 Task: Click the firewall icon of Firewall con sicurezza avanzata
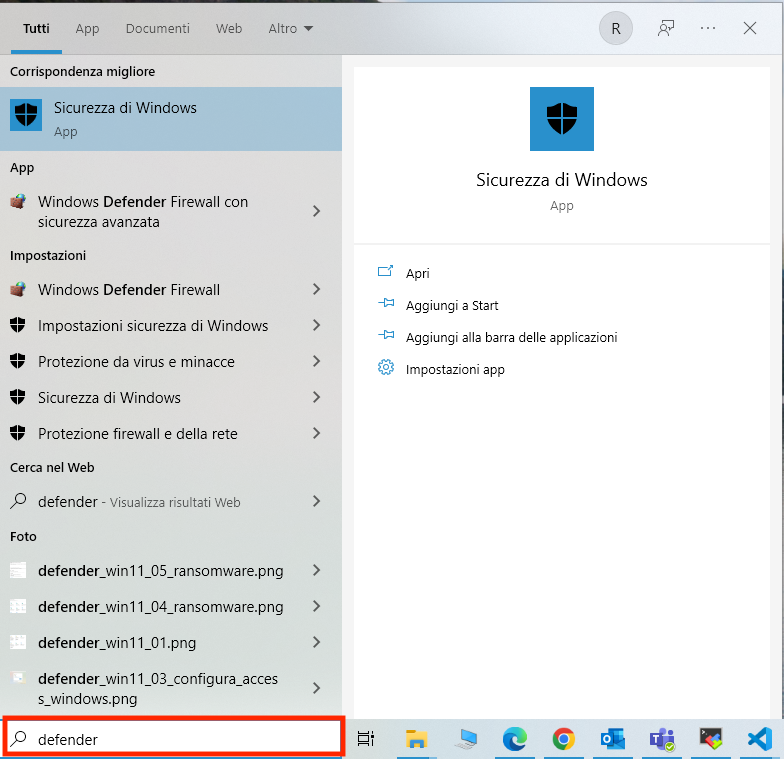click(x=18, y=202)
